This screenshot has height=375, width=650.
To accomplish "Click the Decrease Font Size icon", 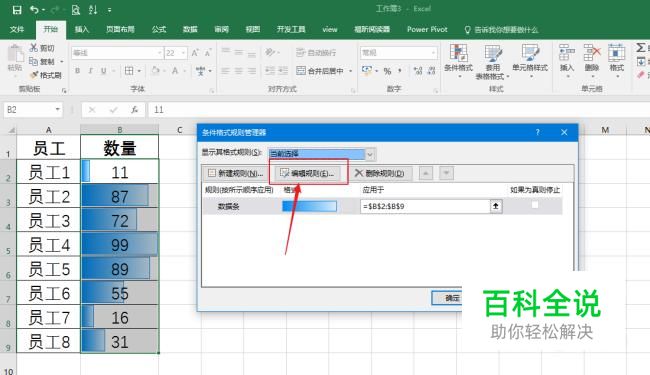I will (x=208, y=53).
